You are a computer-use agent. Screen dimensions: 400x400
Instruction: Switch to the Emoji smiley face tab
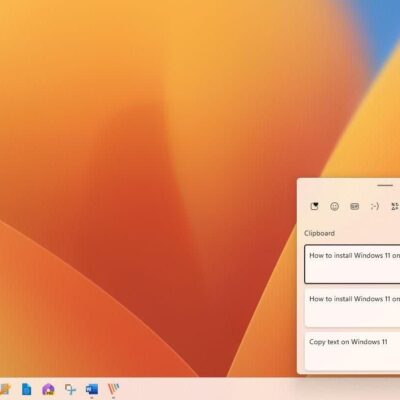pos(334,207)
